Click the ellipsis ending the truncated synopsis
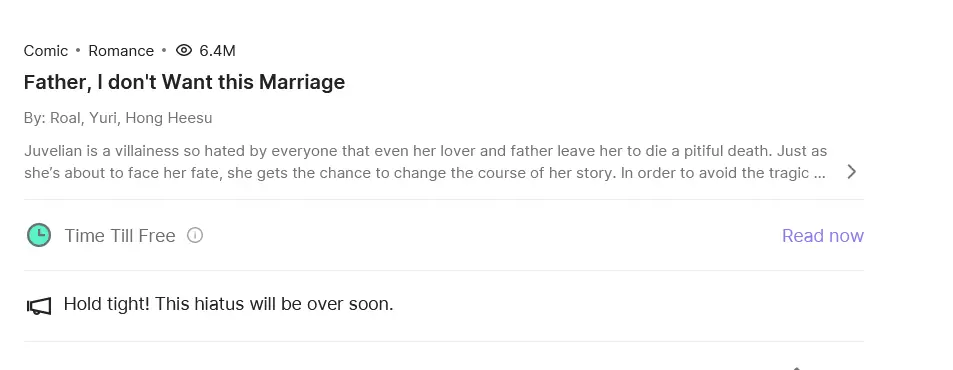The height and width of the screenshot is (370, 953). [x=819, y=173]
